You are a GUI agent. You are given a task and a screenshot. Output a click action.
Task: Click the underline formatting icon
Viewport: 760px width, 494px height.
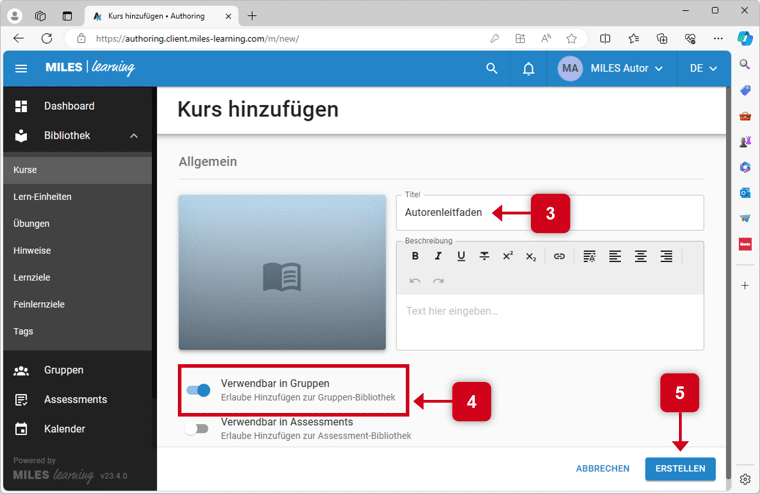coord(461,256)
